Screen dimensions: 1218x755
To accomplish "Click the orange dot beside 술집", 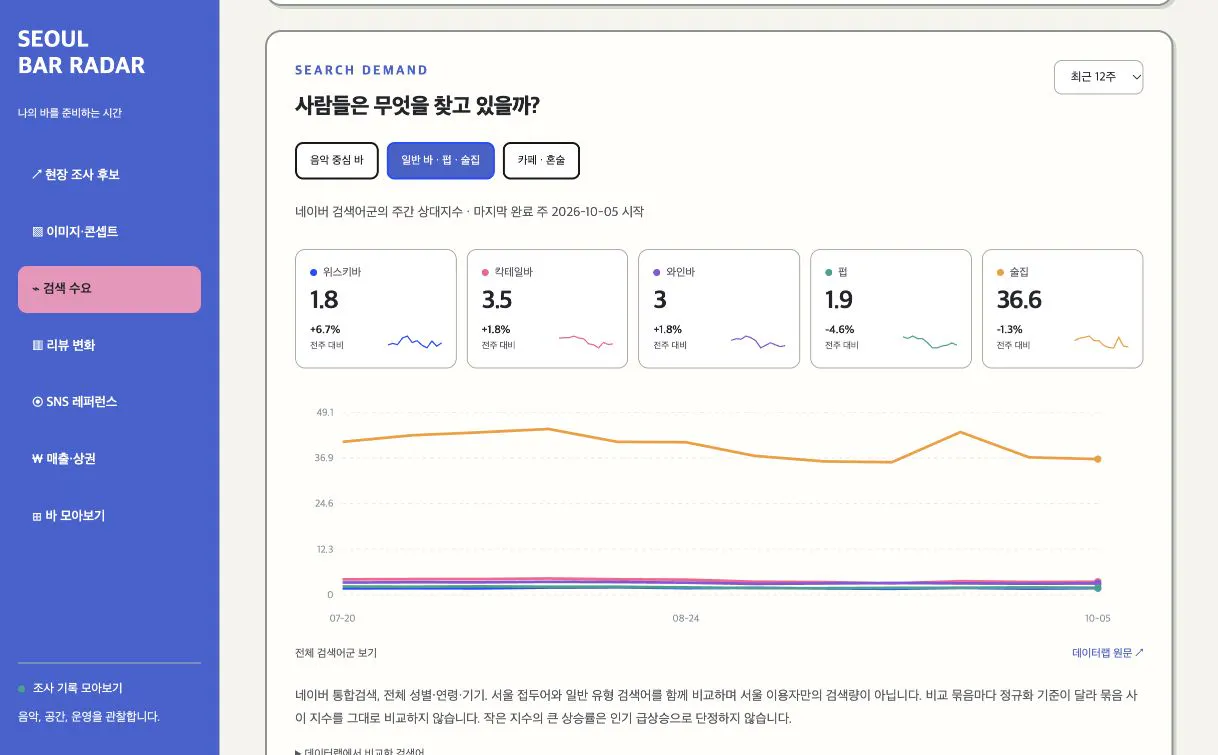I will 1001,272.
